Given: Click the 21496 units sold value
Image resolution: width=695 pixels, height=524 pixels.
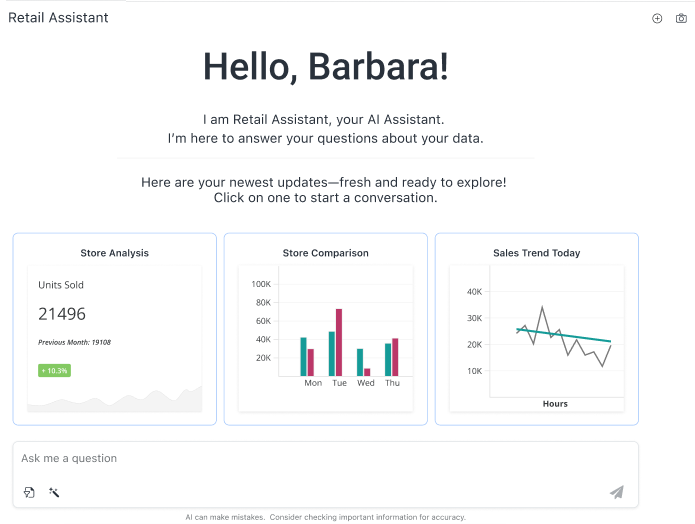Looking at the screenshot, I should pyautogui.click(x=62, y=314).
